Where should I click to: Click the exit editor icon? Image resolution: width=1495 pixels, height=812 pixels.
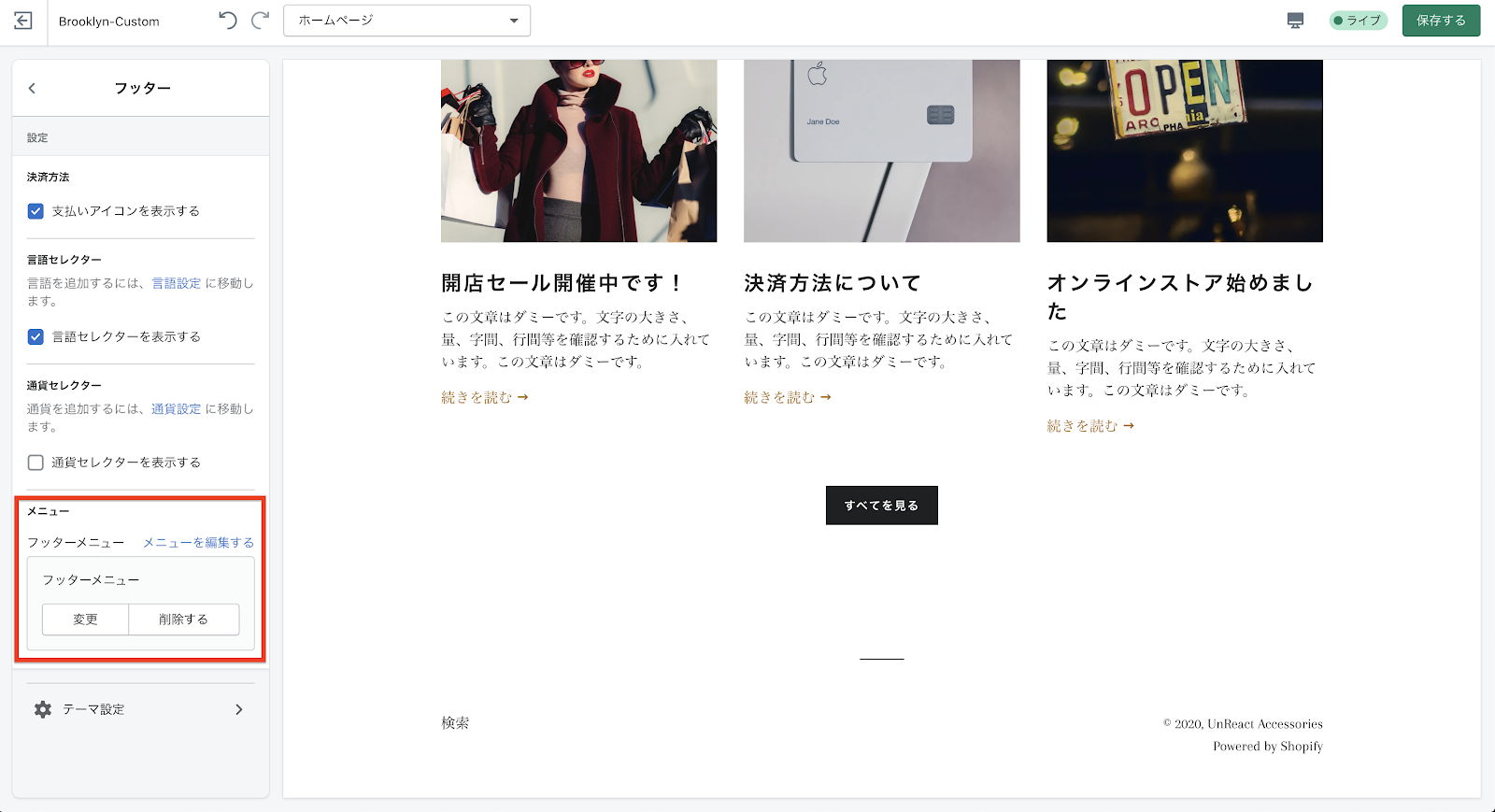click(23, 21)
